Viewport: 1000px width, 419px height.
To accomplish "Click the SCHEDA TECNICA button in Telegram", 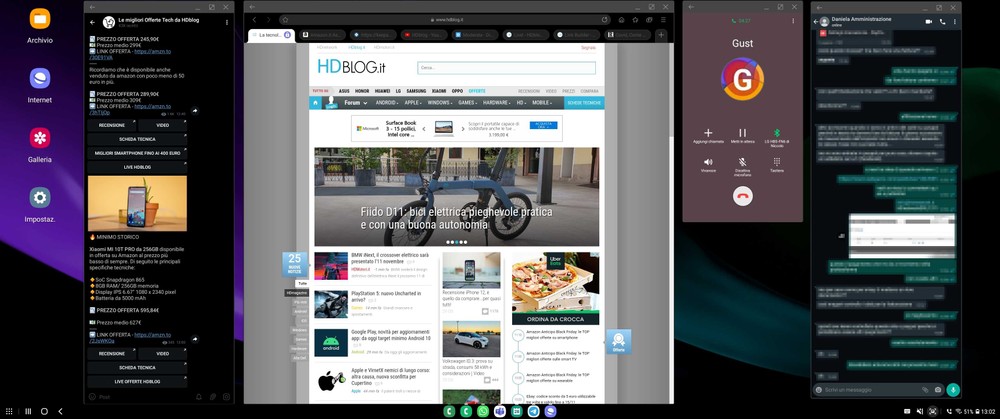I will (137, 139).
